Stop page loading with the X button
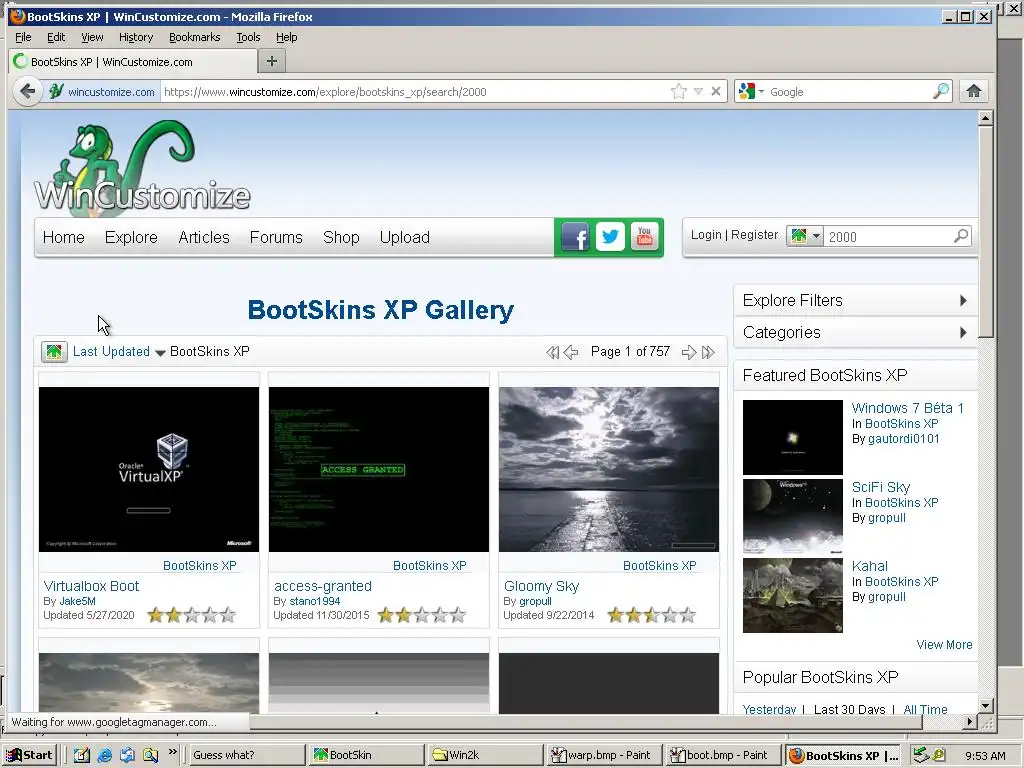The image size is (1024, 768). (716, 91)
